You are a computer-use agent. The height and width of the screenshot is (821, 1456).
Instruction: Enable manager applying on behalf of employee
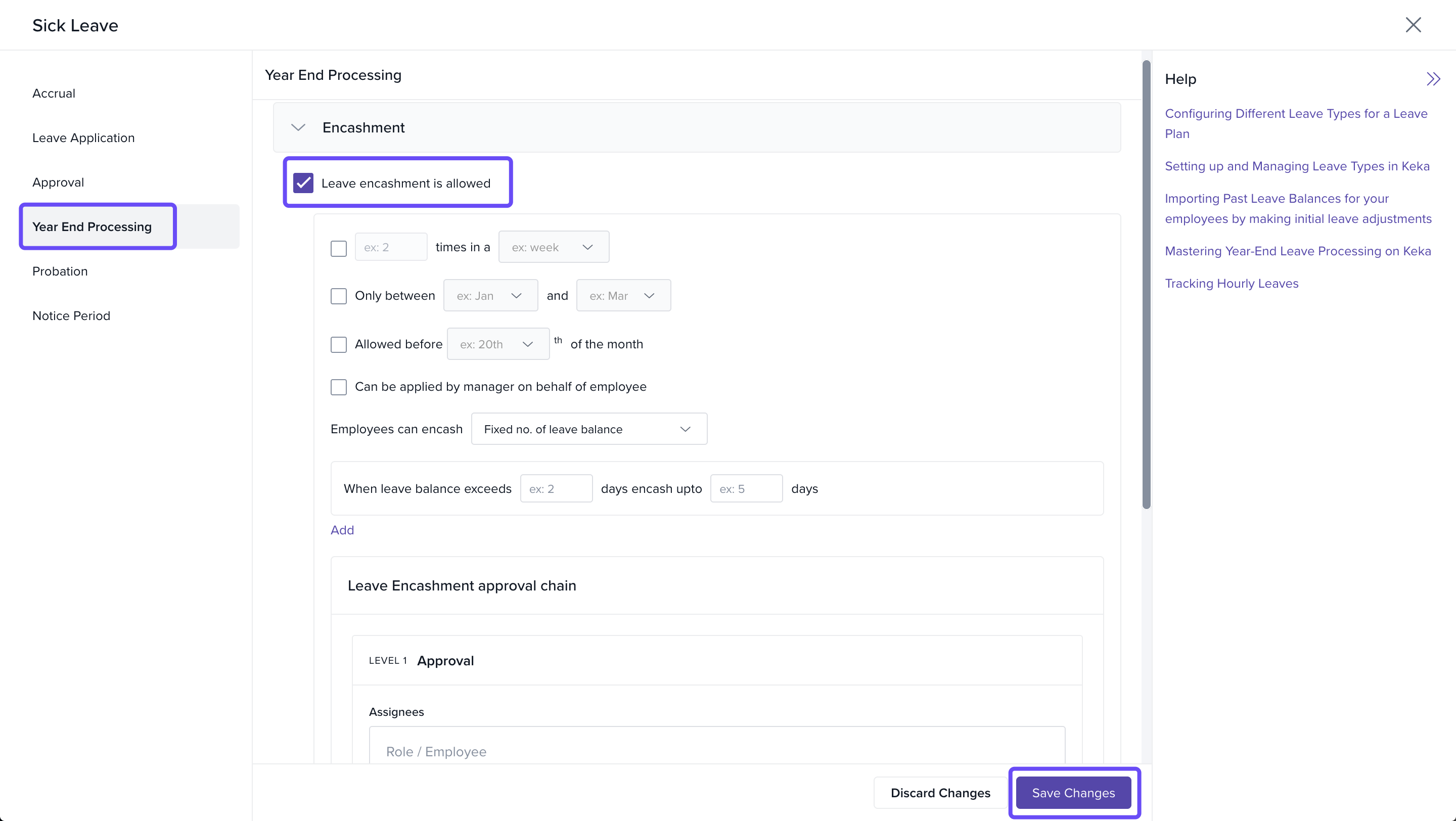point(339,387)
